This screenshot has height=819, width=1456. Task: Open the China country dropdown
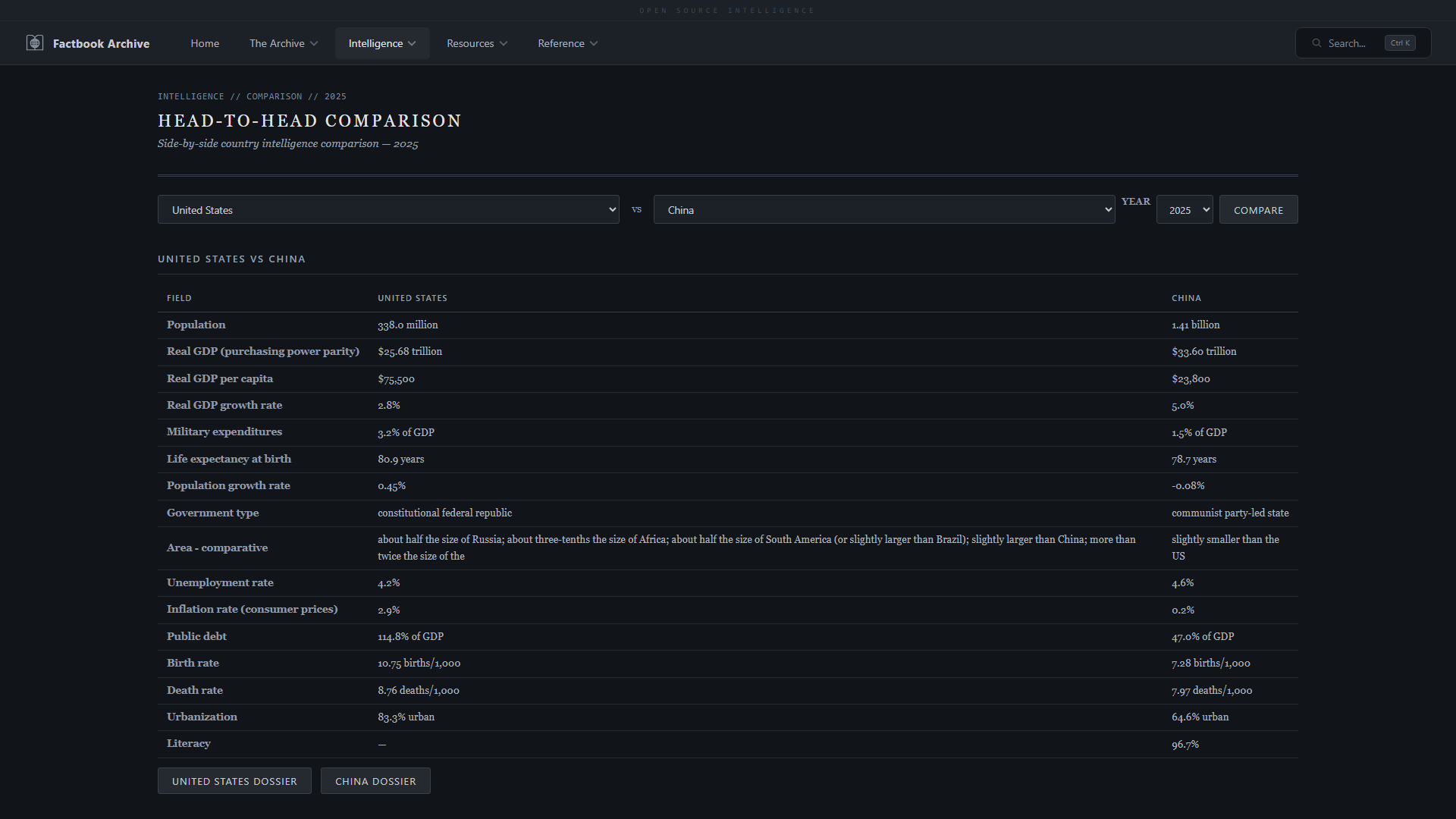click(883, 210)
